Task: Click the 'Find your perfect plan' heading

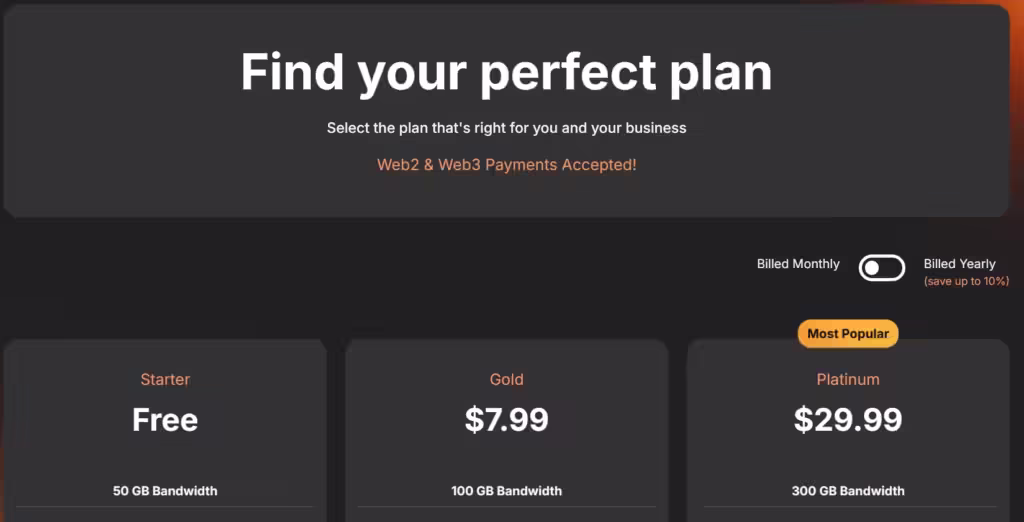Action: (x=507, y=73)
